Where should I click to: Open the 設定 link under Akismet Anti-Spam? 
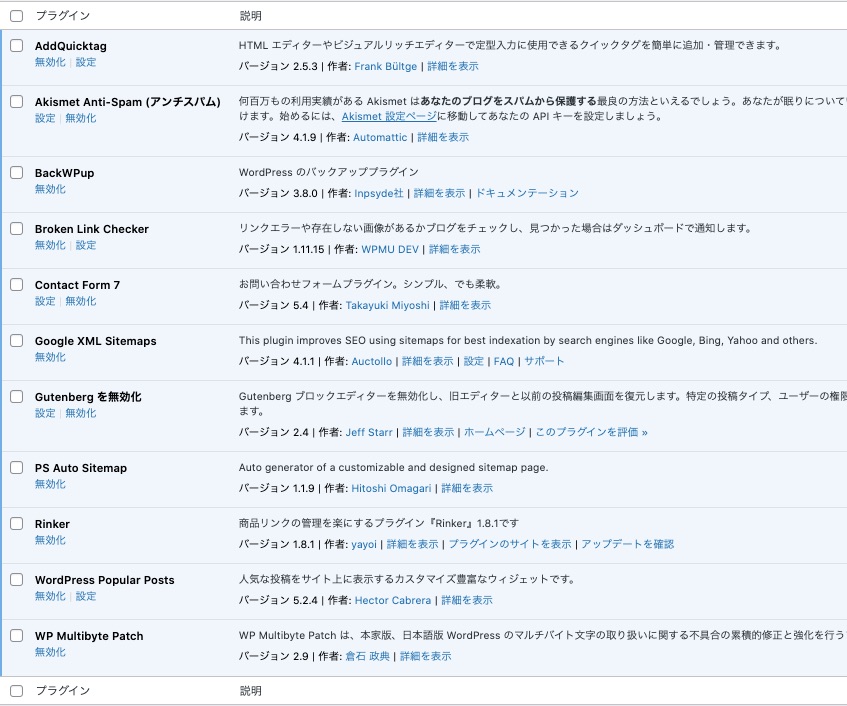tap(45, 118)
